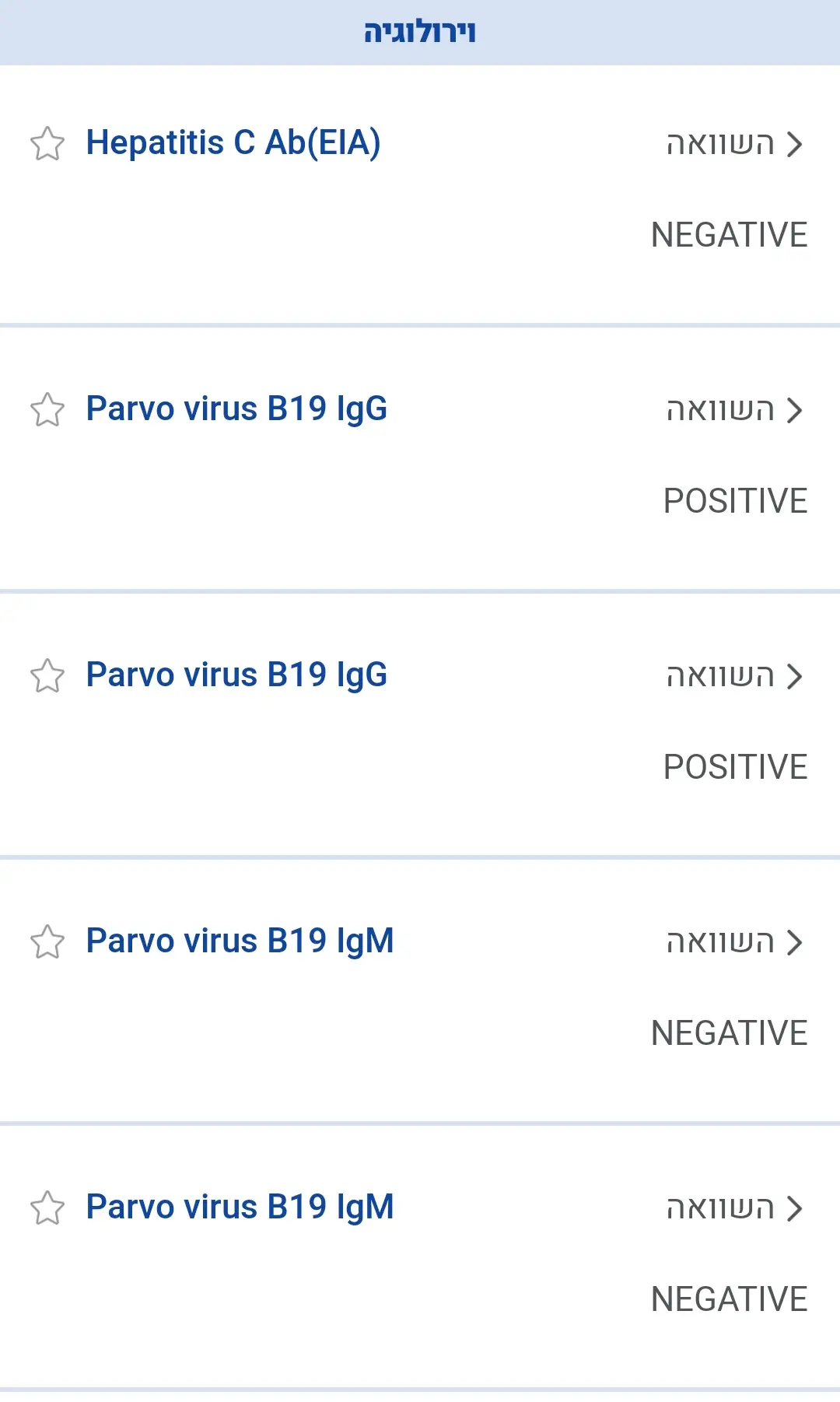Tap the וירולוגיה section header
This screenshot has height=1402, width=840.
click(420, 33)
